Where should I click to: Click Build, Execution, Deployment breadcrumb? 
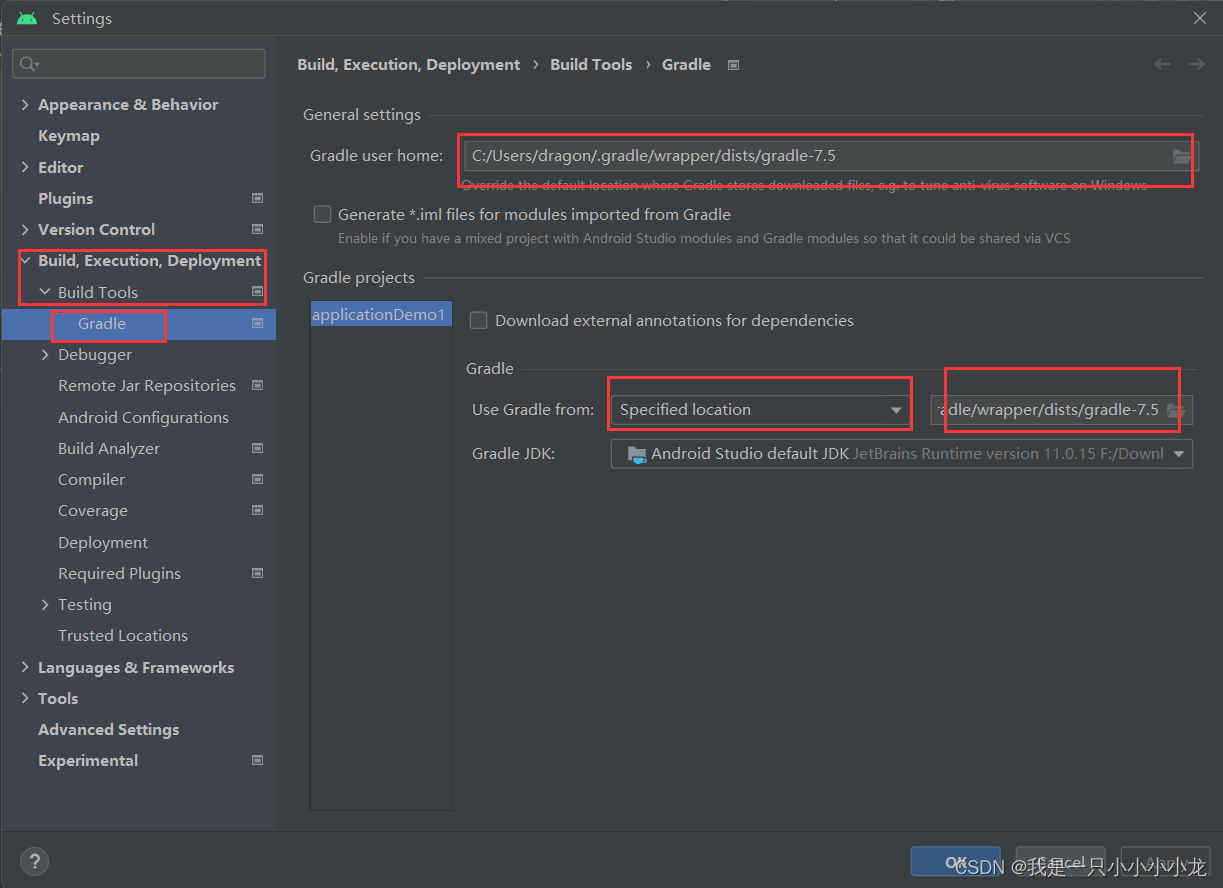tap(409, 64)
